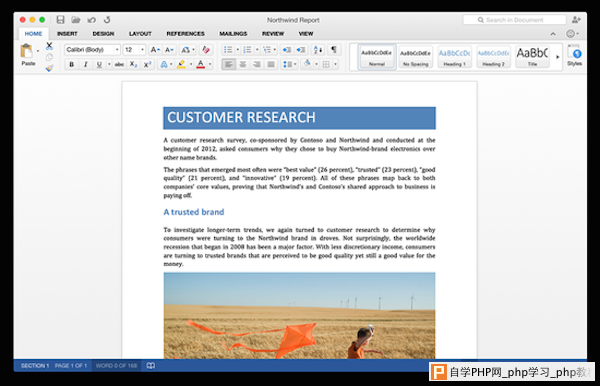Open the REFERENCES ribbon tab
The image size is (600, 386).
pyautogui.click(x=185, y=34)
